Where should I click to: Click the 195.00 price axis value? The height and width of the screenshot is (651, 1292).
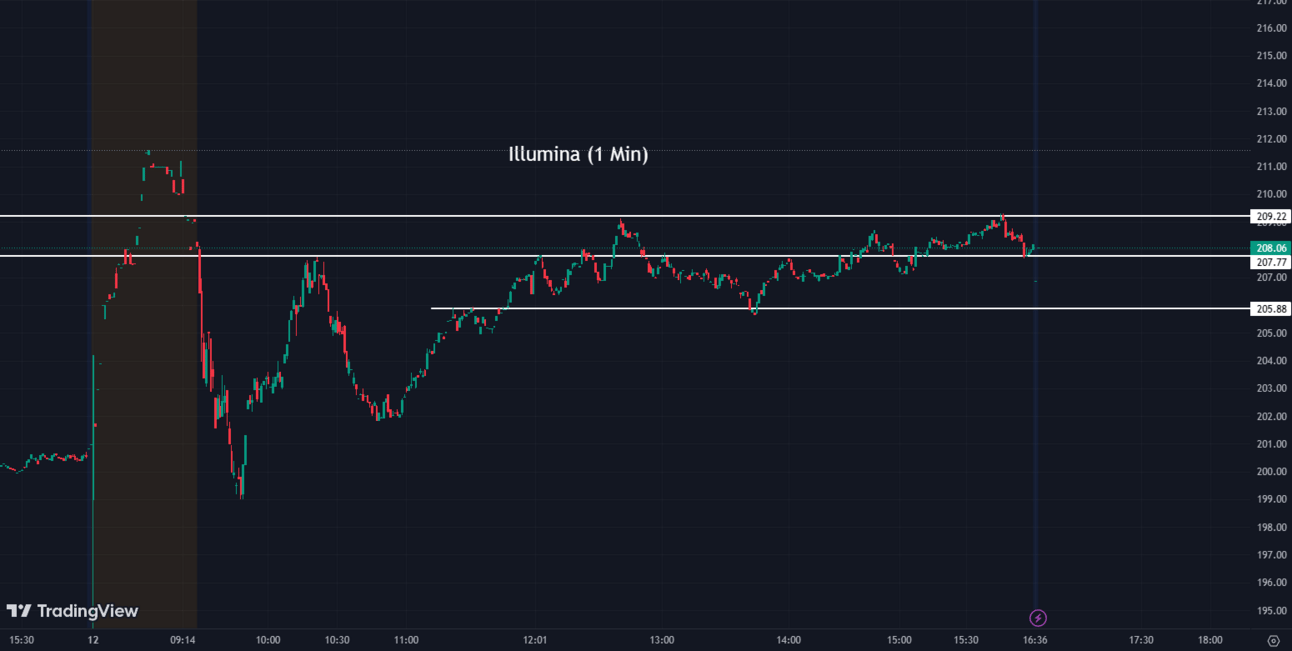1272,610
